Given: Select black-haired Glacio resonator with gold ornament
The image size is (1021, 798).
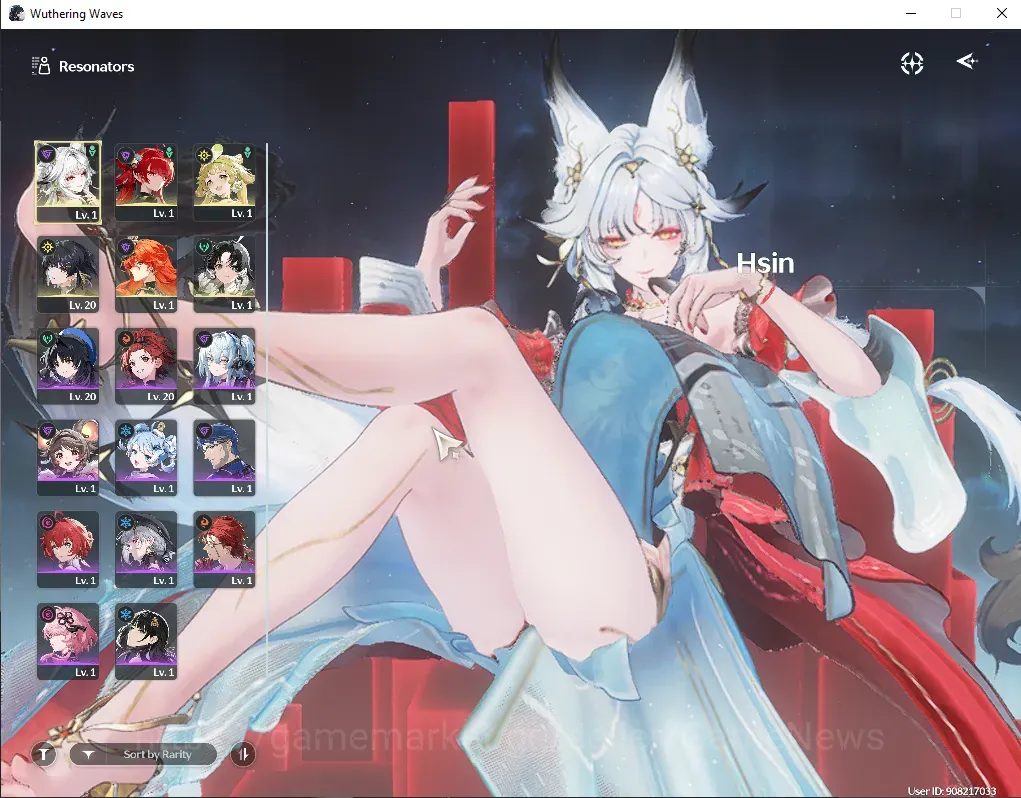Looking at the screenshot, I should [x=146, y=642].
